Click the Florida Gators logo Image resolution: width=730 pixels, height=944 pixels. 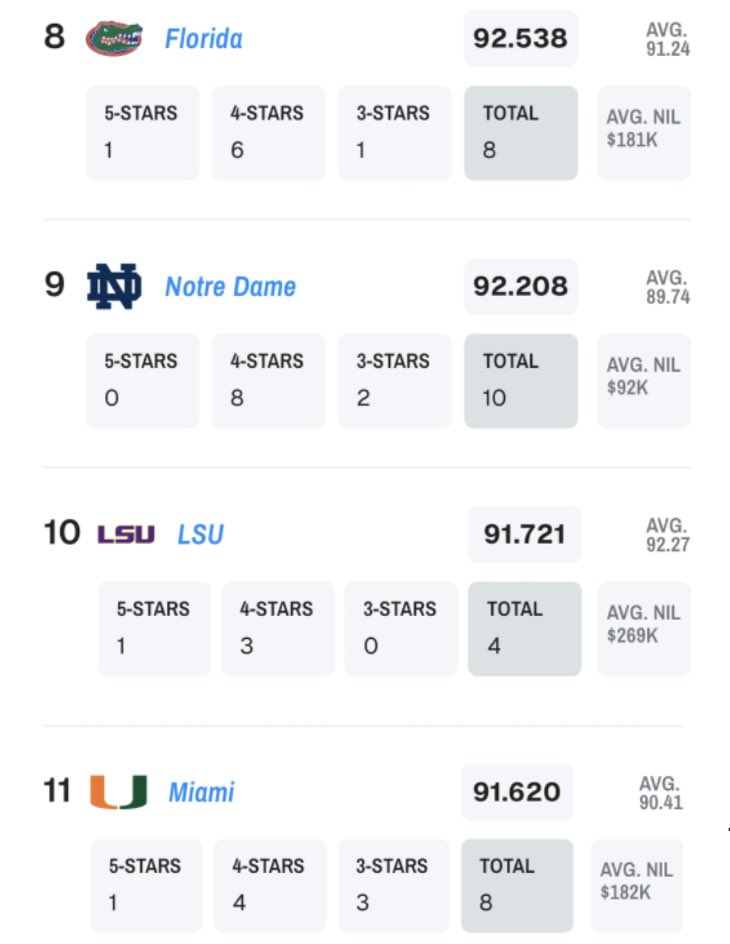[x=114, y=39]
